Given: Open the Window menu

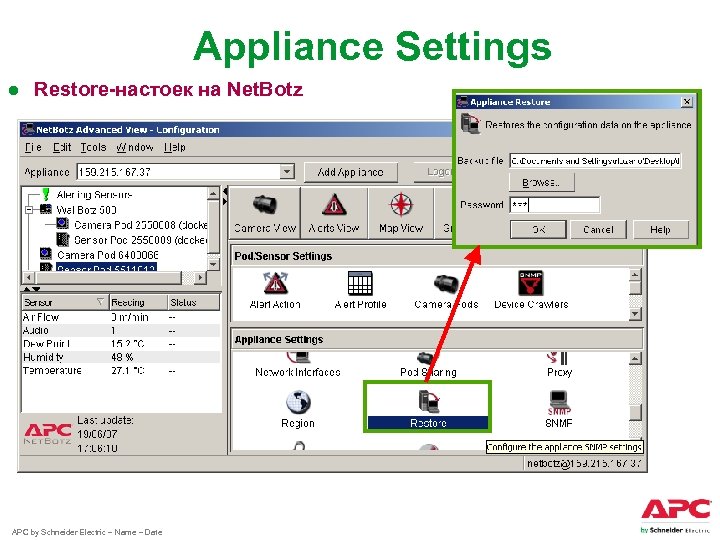Looking at the screenshot, I should pos(135,147).
